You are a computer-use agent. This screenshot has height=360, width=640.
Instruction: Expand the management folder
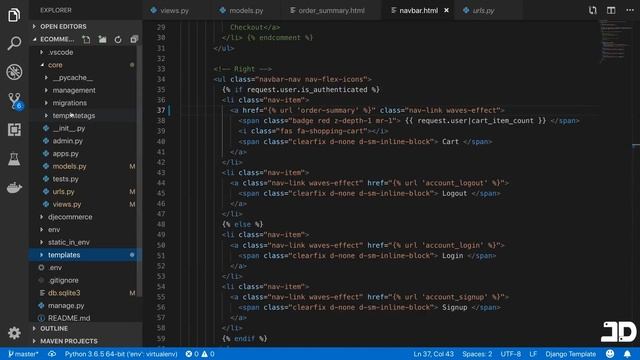click(74, 90)
